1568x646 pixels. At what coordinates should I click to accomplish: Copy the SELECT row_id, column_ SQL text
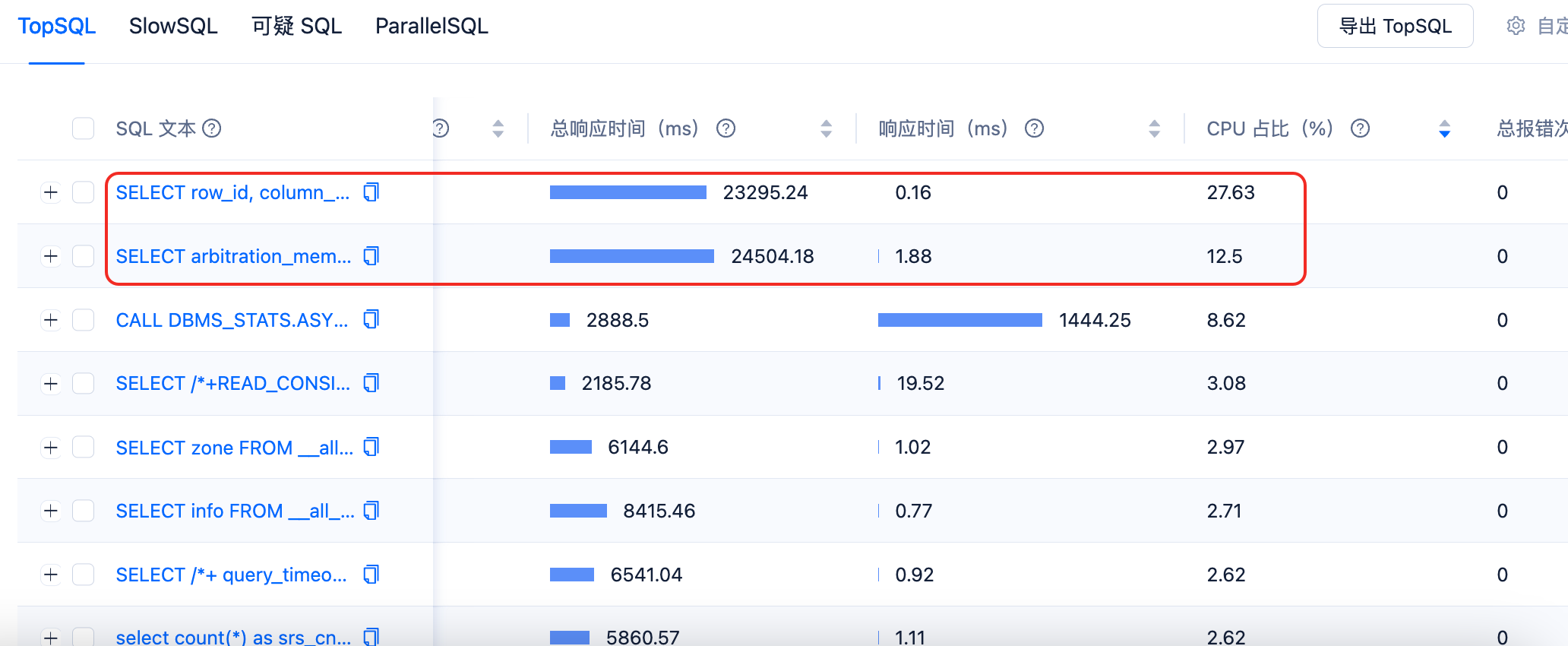[371, 192]
